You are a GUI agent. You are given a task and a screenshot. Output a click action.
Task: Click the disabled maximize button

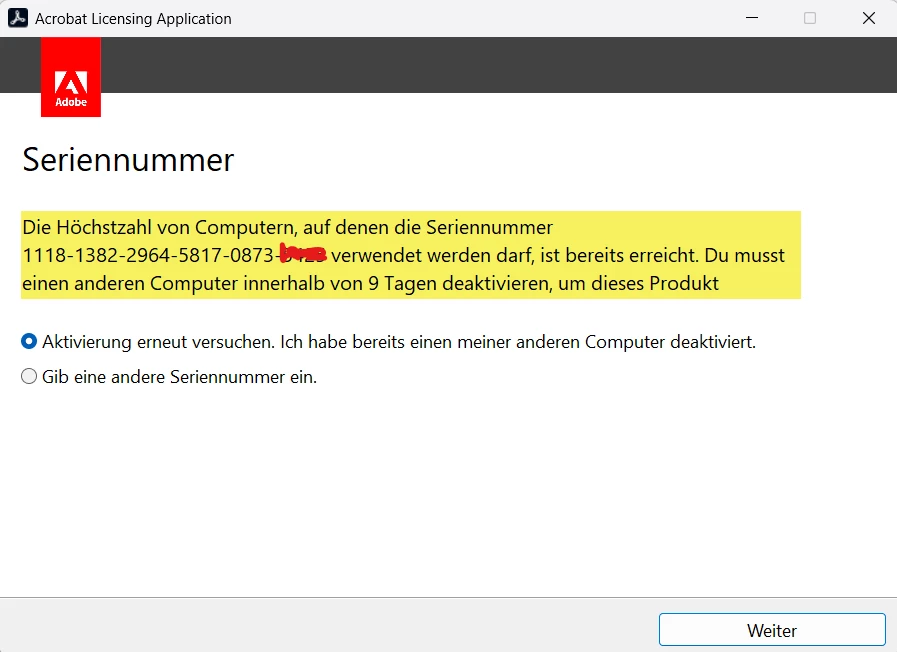810,18
